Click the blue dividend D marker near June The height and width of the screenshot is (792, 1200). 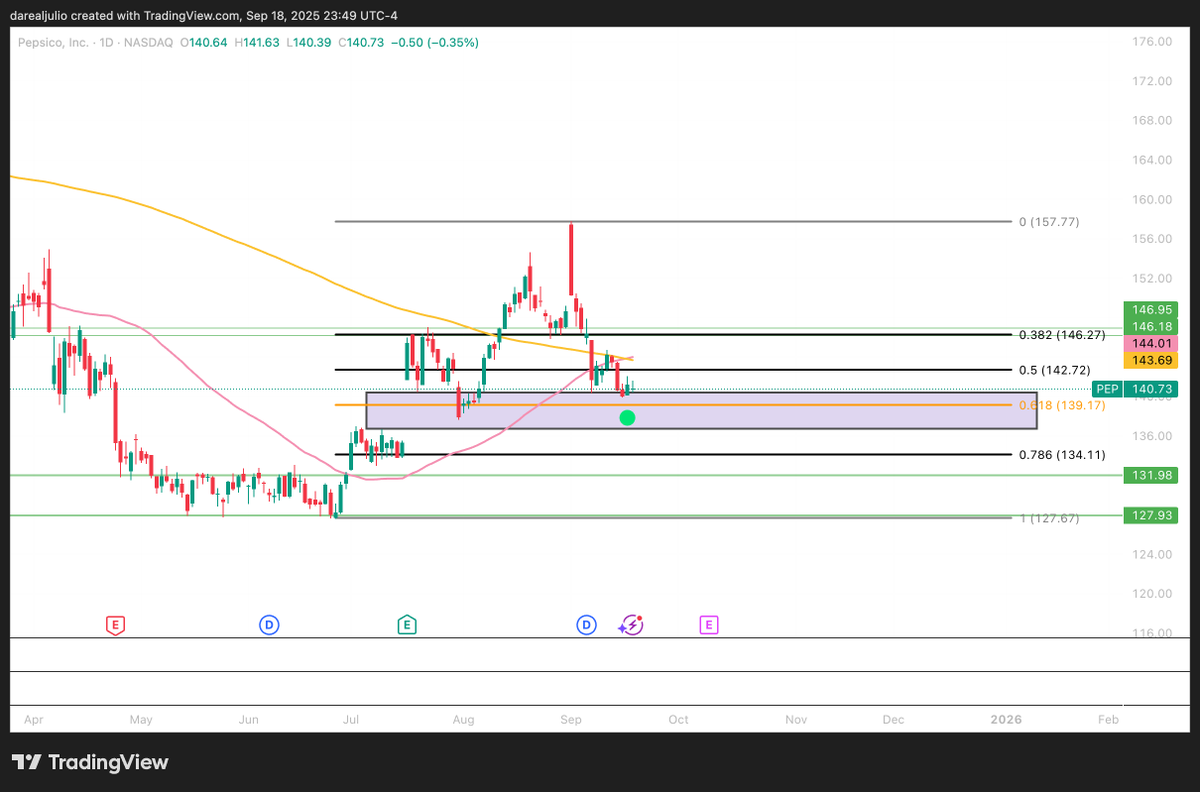269,625
